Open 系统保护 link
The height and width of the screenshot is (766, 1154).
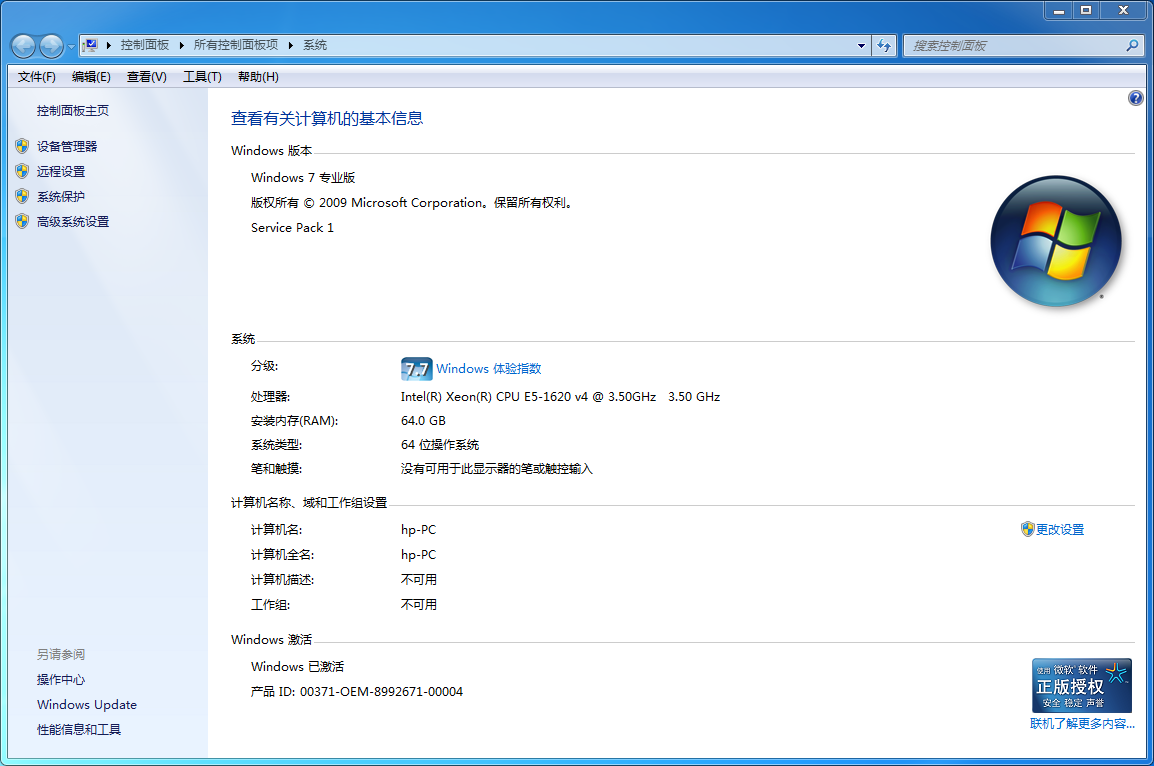tap(61, 196)
